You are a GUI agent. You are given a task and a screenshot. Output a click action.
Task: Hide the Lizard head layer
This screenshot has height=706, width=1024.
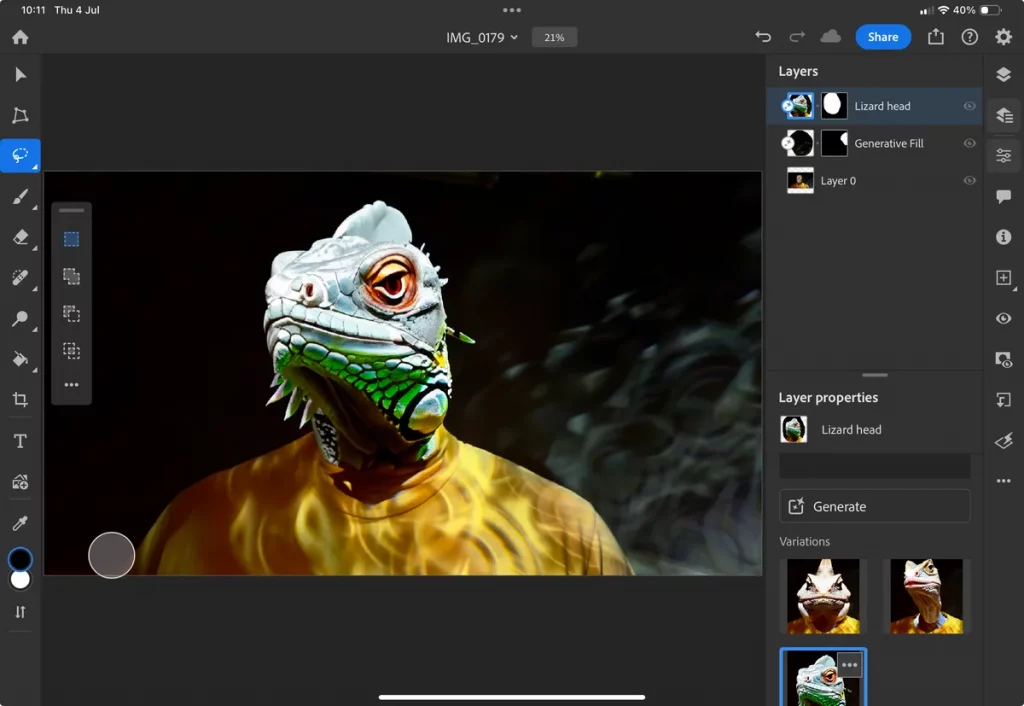968,105
